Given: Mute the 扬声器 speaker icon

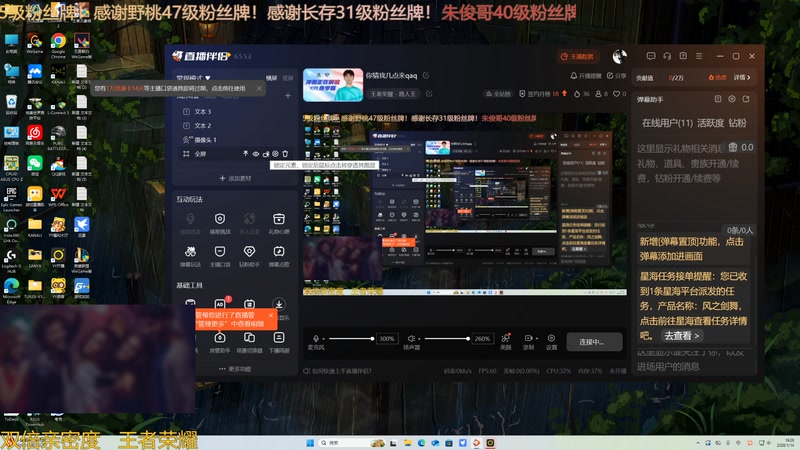Looking at the screenshot, I should pos(411,338).
